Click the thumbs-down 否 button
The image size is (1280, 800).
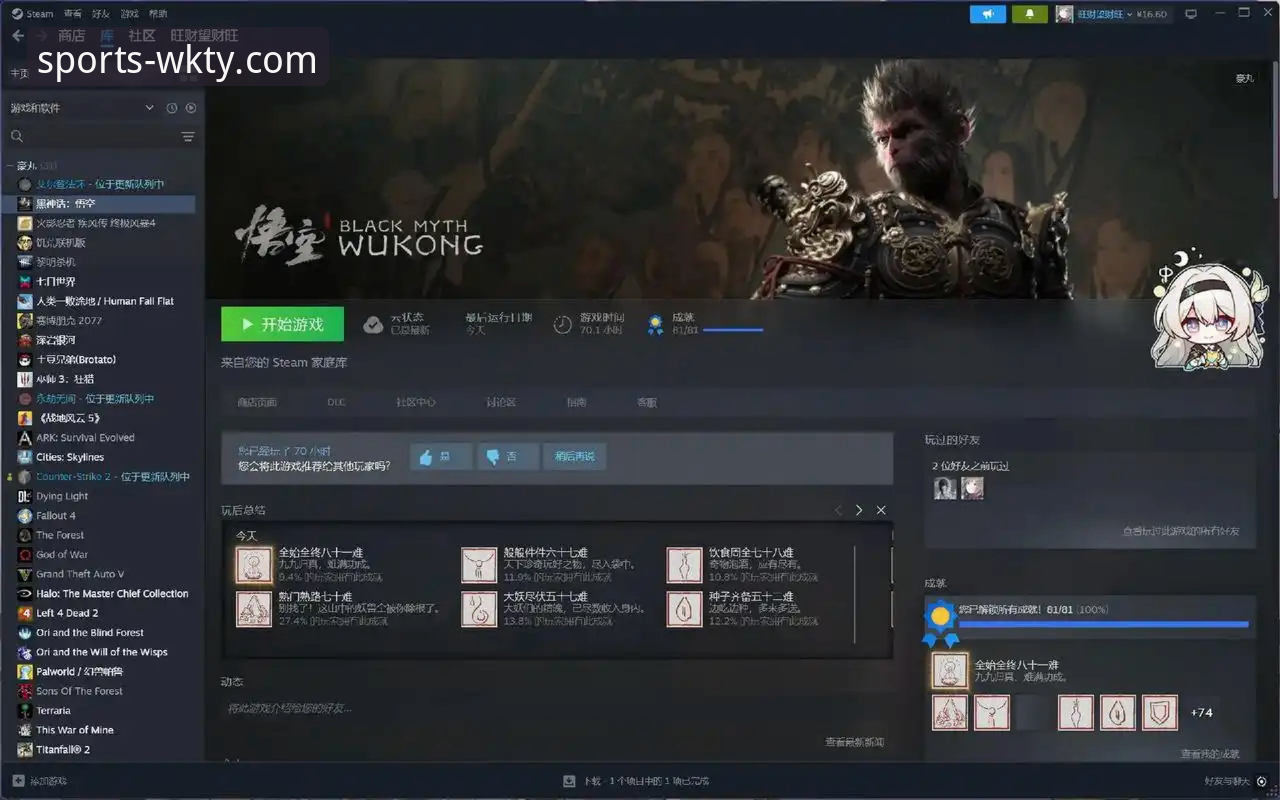pyautogui.click(x=508, y=457)
